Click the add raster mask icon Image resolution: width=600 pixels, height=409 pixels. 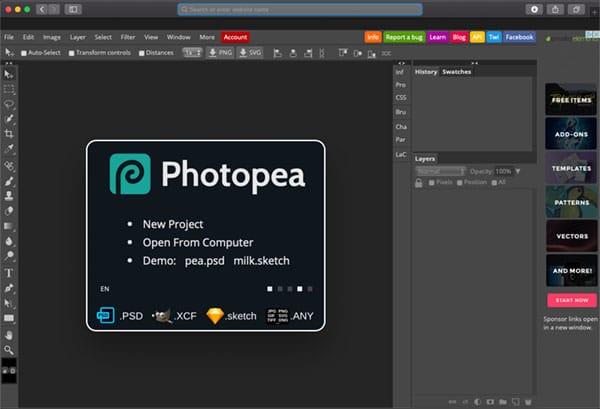point(490,402)
